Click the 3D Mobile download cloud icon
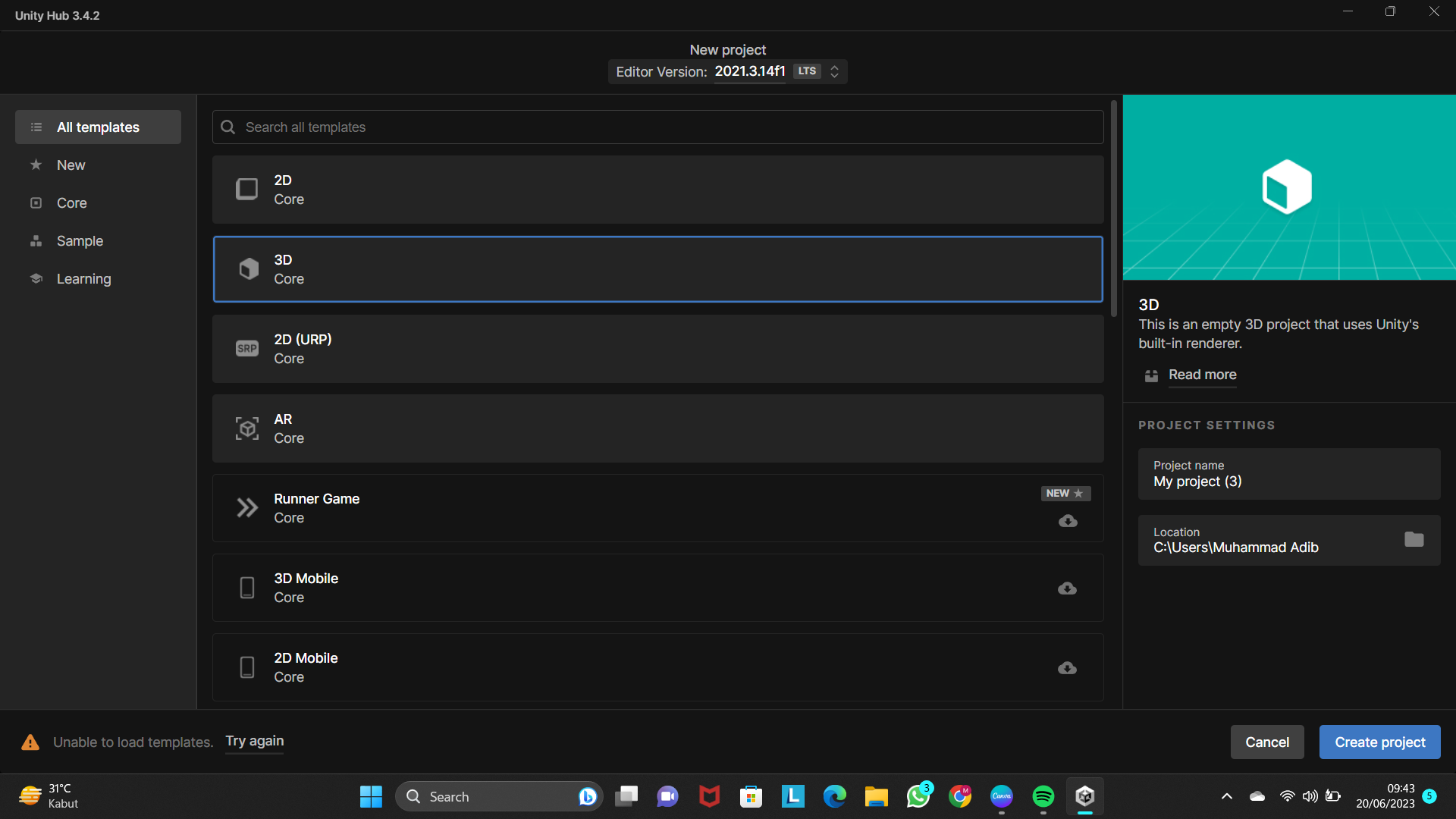The height and width of the screenshot is (819, 1456). click(x=1067, y=588)
